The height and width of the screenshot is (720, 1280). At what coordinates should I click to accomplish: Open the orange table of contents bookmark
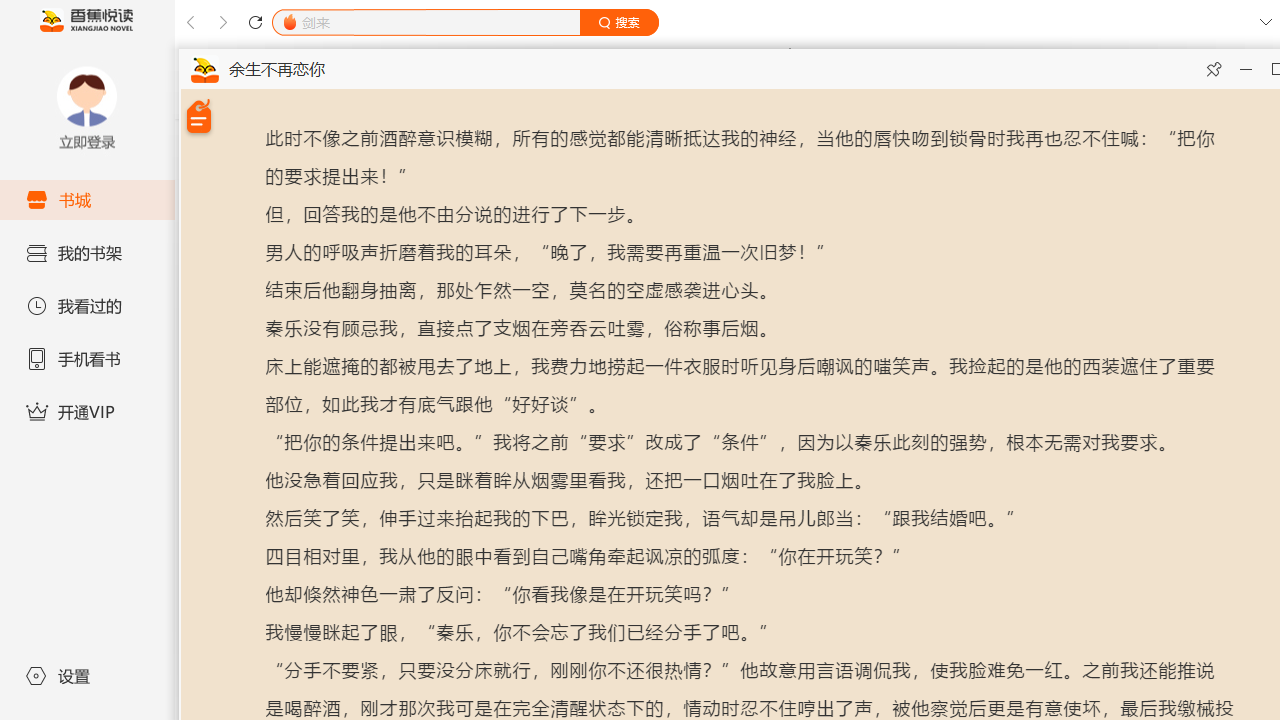(x=199, y=117)
